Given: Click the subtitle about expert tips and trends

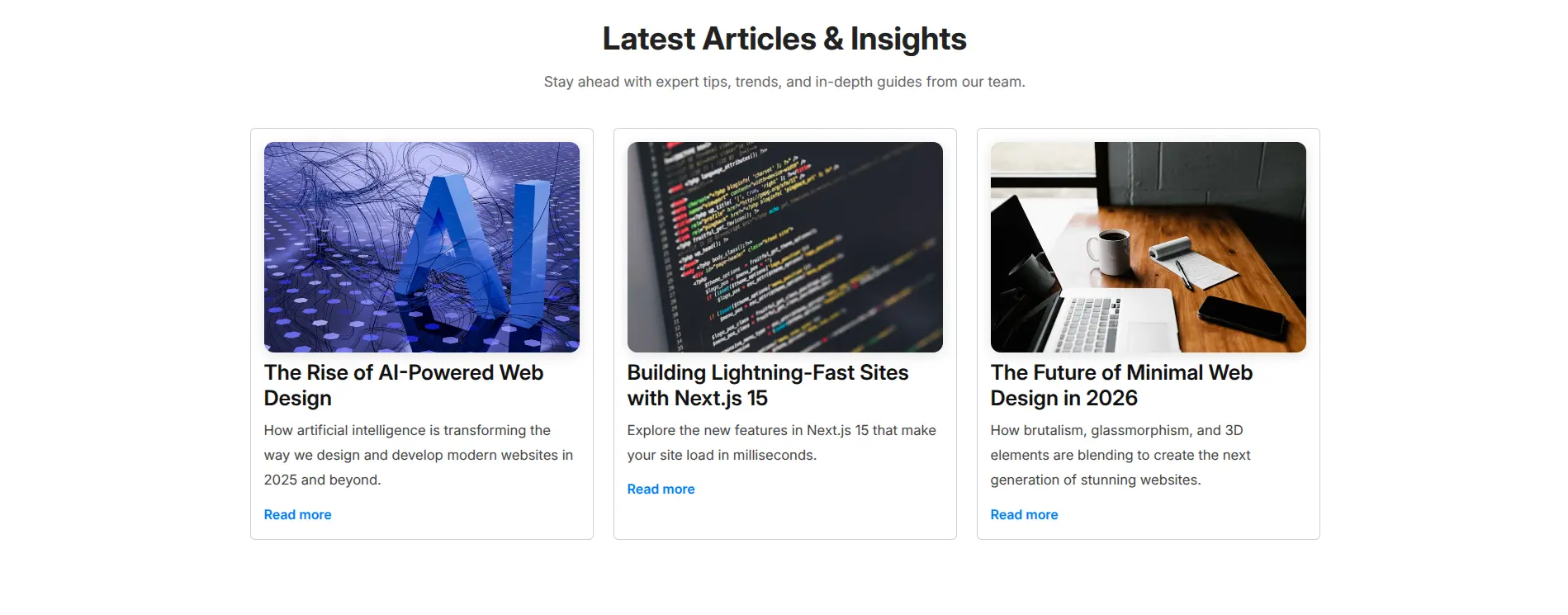Looking at the screenshot, I should [784, 81].
